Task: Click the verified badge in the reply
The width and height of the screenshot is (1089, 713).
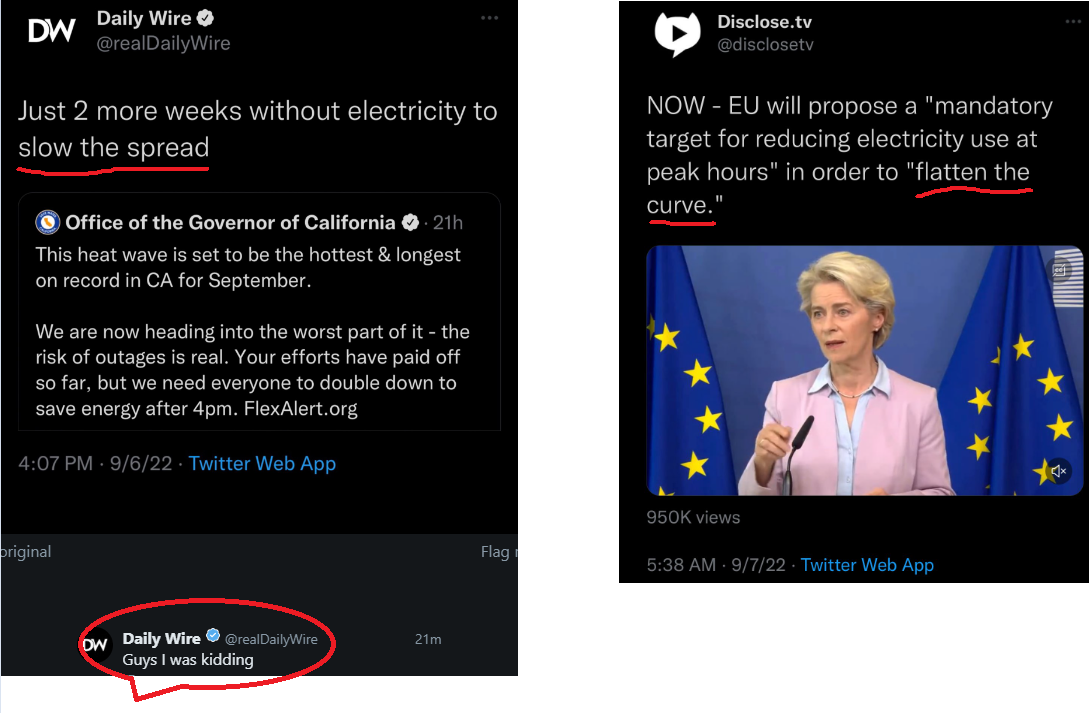Action: point(213,637)
